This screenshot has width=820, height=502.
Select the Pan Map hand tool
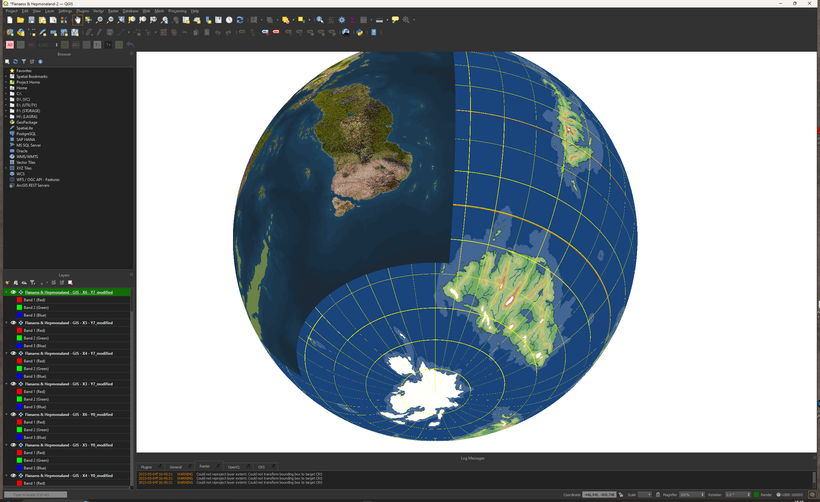point(77,20)
